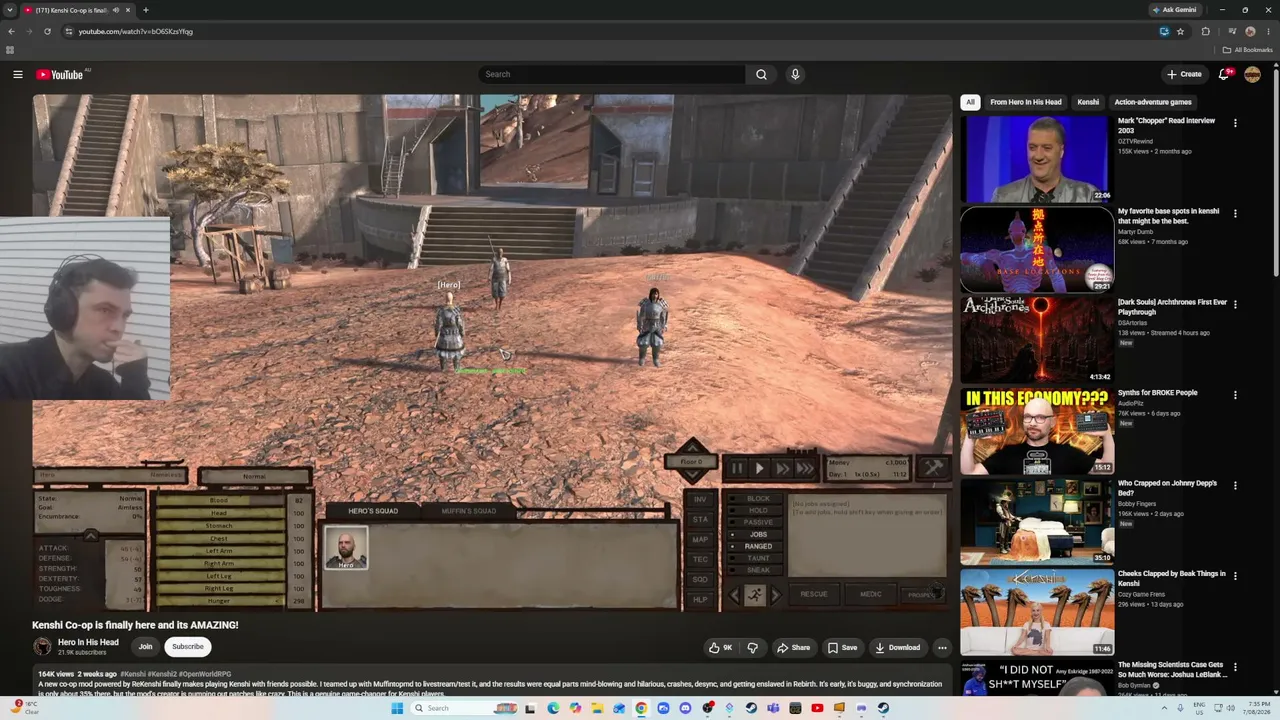Click the YouTube search magnifier button
Image resolution: width=1280 pixels, height=720 pixels.
pyautogui.click(x=761, y=74)
